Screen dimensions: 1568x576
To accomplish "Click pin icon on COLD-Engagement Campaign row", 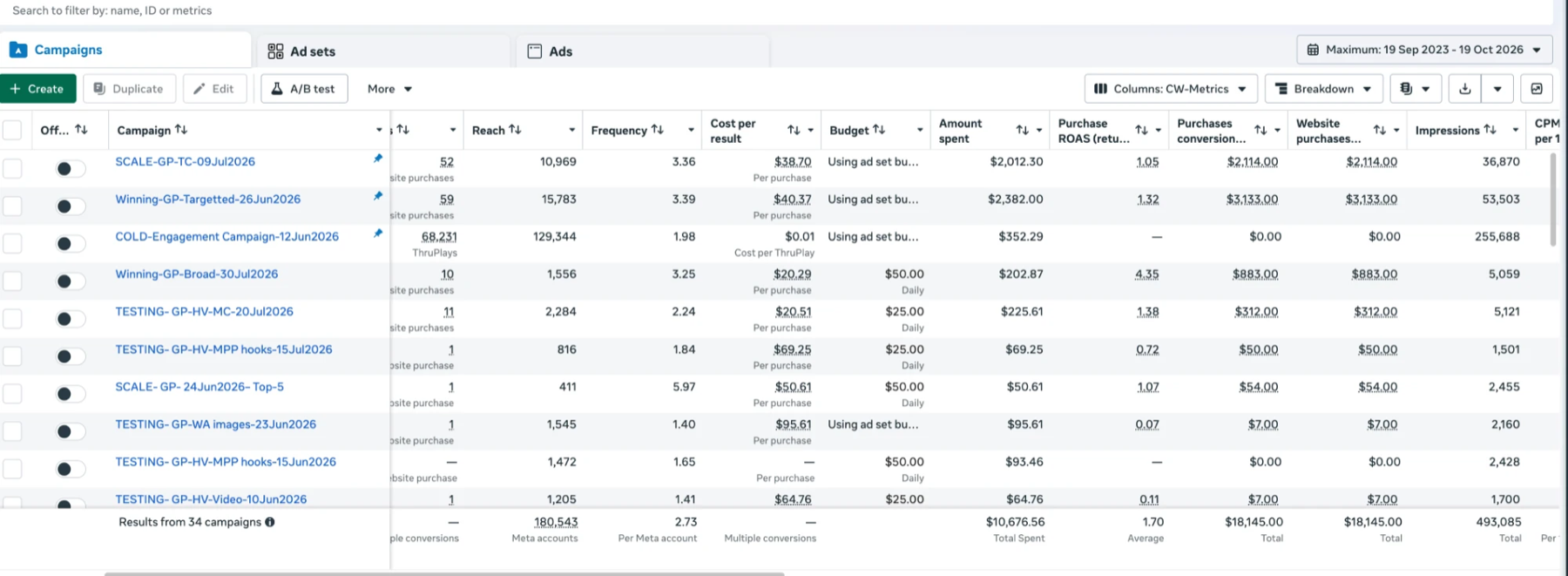I will [378, 234].
